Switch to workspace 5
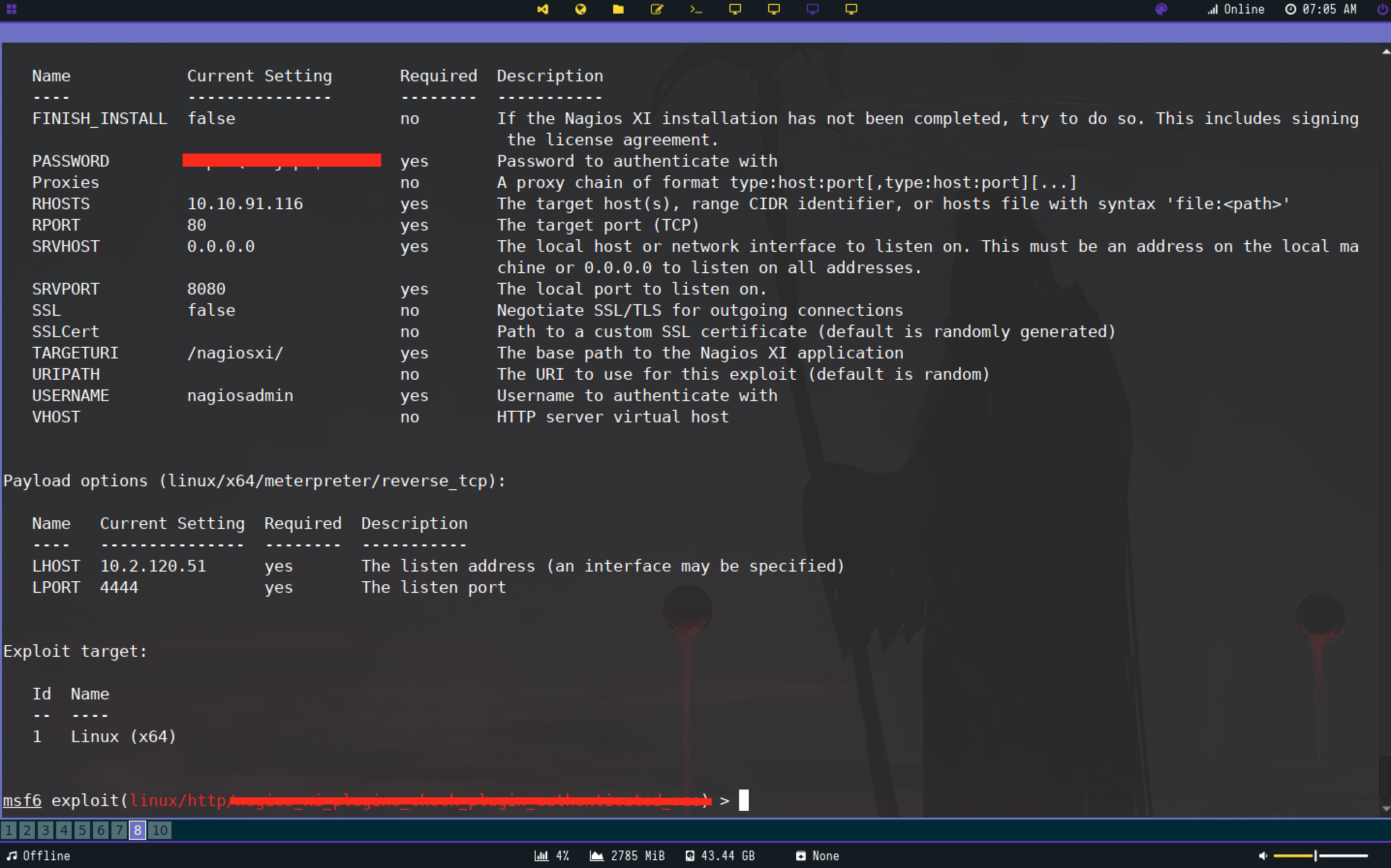 click(82, 830)
